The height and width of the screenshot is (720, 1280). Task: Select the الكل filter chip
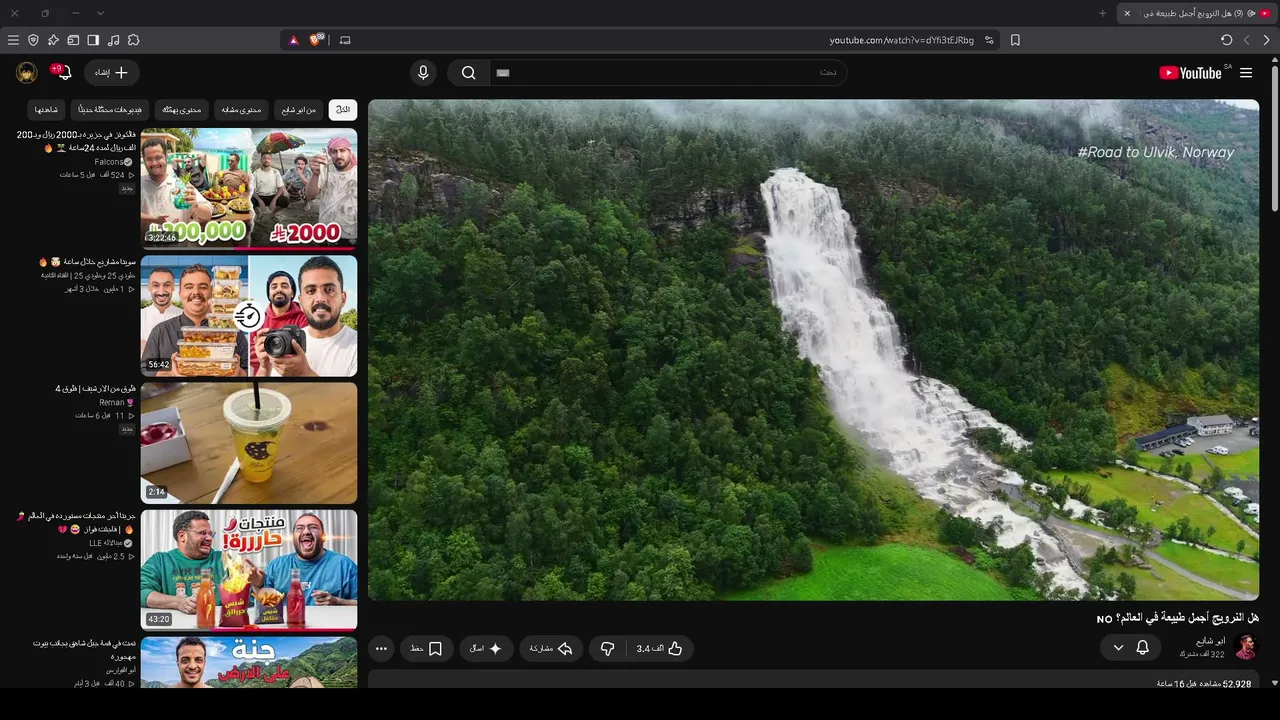pos(343,109)
